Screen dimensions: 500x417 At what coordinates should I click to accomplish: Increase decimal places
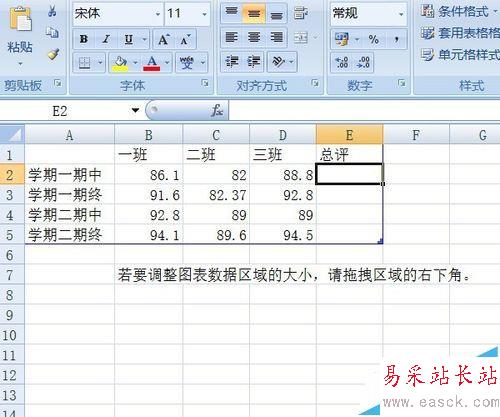click(342, 62)
